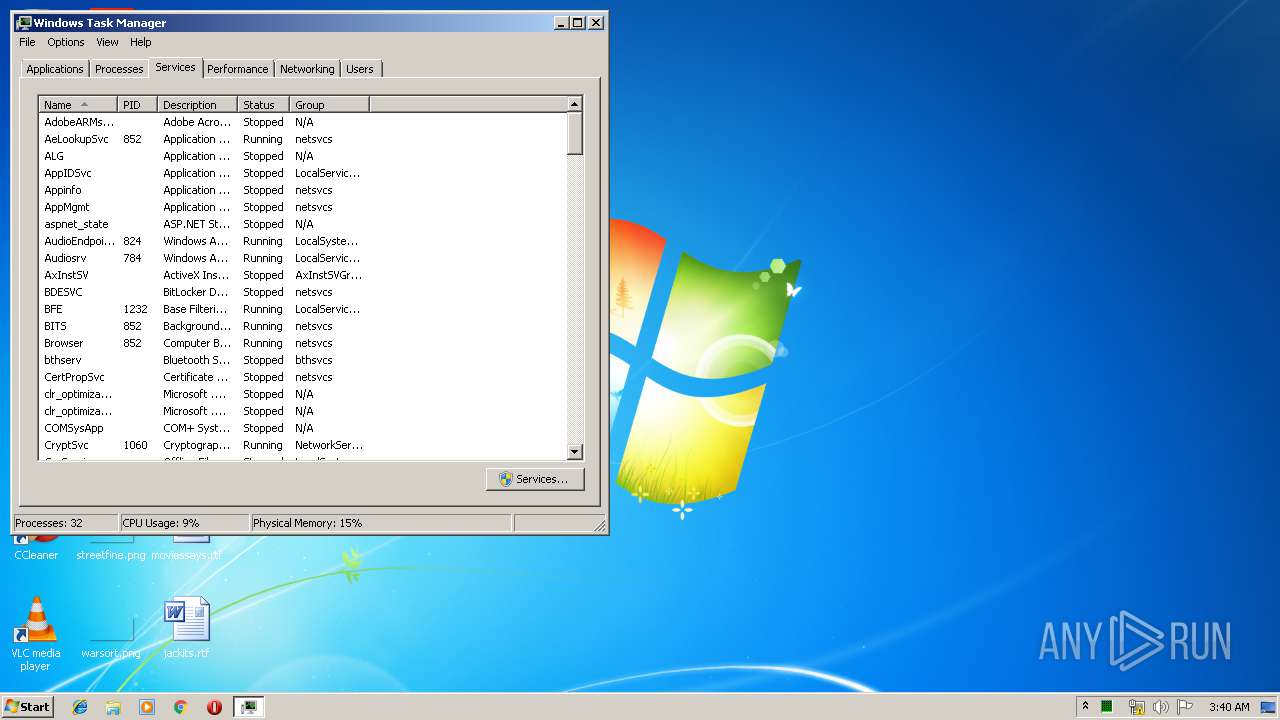Select the bthserv service row
The image size is (1280, 720).
click(x=302, y=360)
